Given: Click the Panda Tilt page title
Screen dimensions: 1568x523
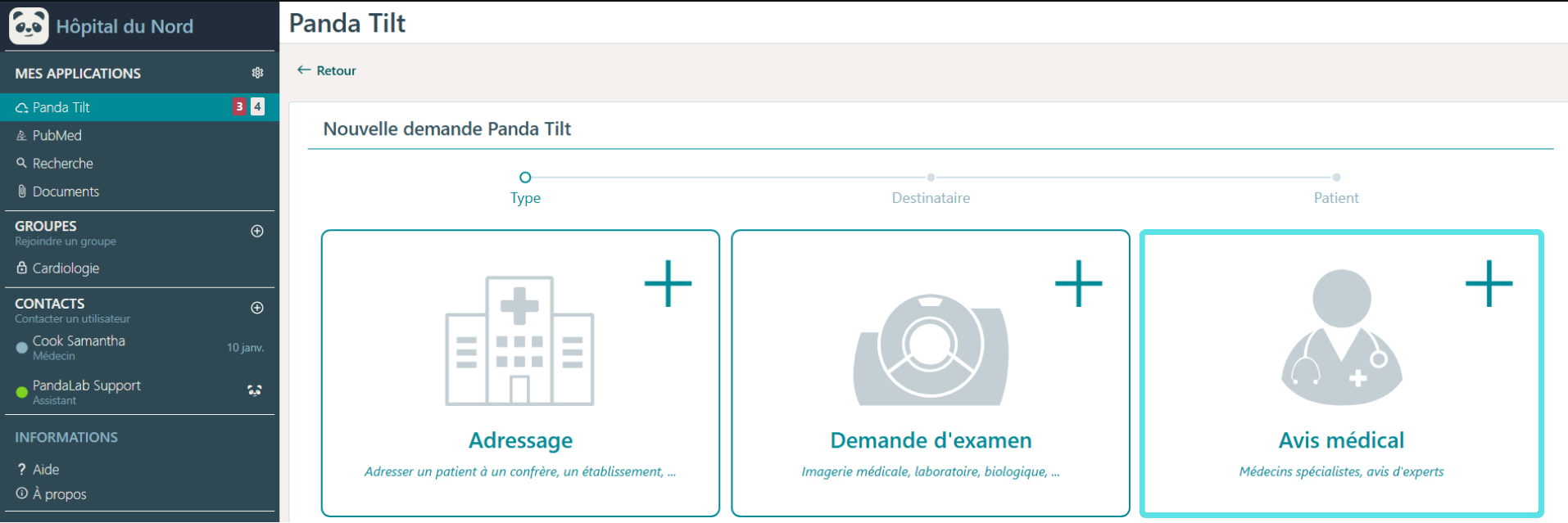Looking at the screenshot, I should click(x=347, y=23).
